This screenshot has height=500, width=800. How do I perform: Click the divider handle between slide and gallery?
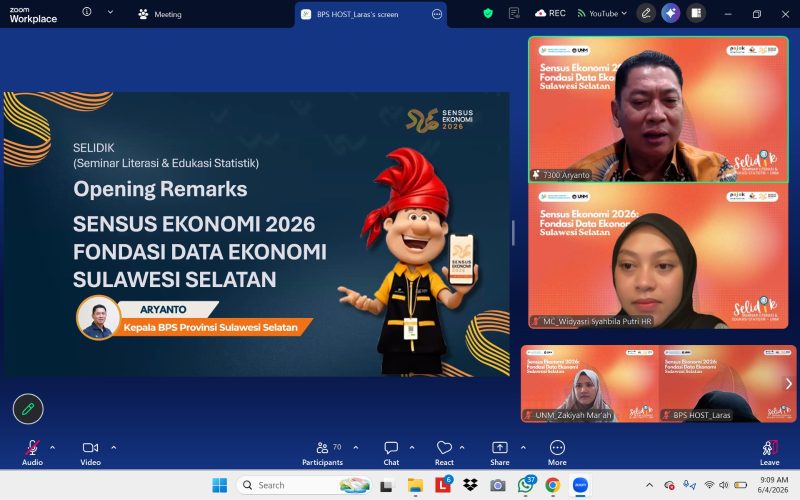point(513,233)
